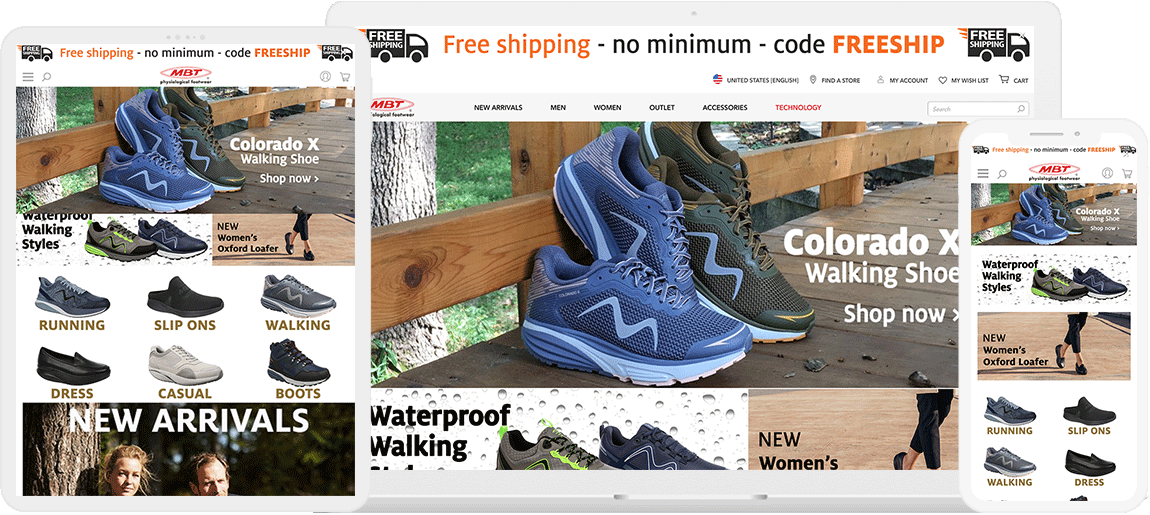The height and width of the screenshot is (515, 1150).
Task: Open the account icon on the tablet header
Action: 326,76
